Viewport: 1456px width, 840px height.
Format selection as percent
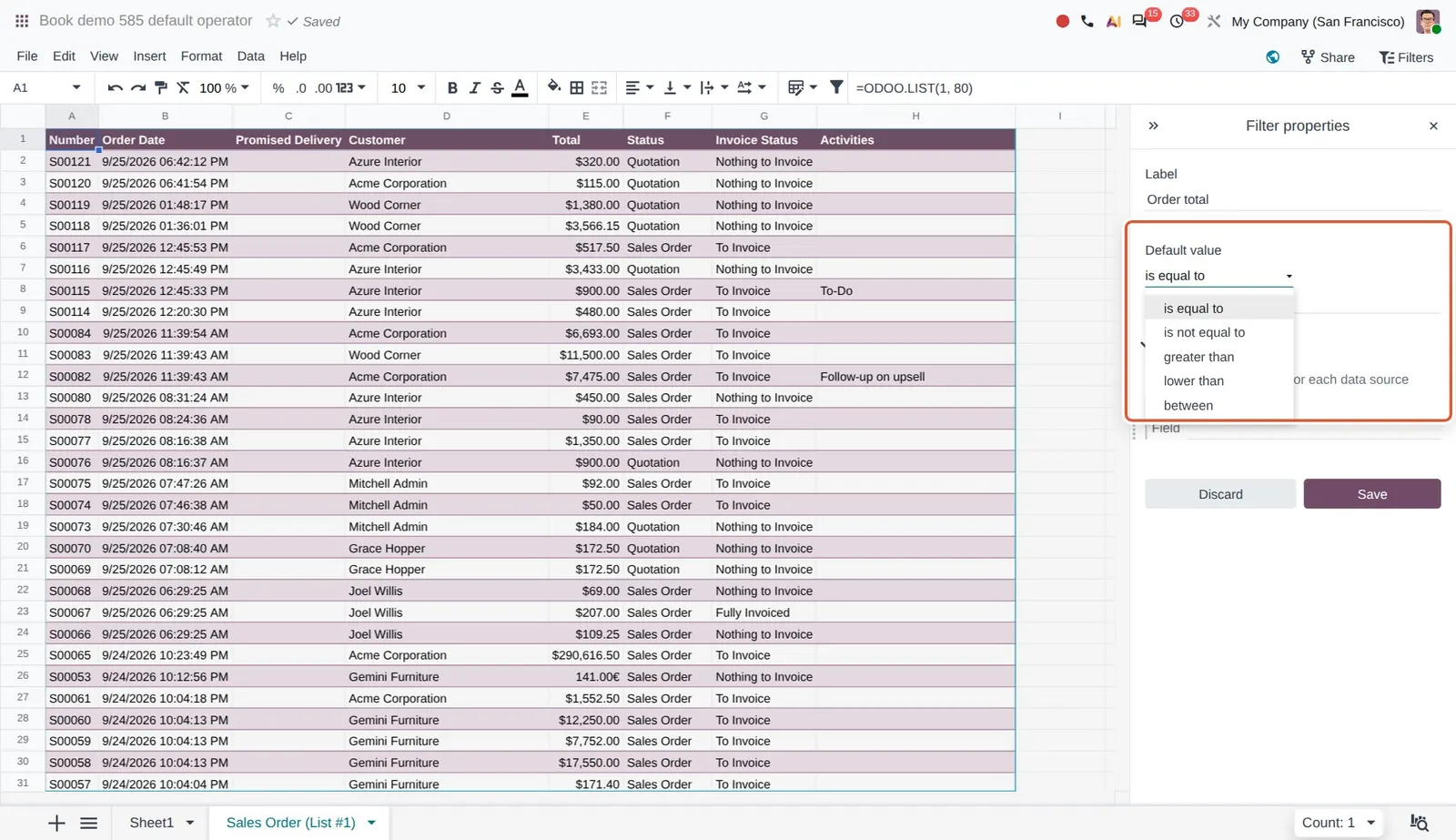pos(278,88)
